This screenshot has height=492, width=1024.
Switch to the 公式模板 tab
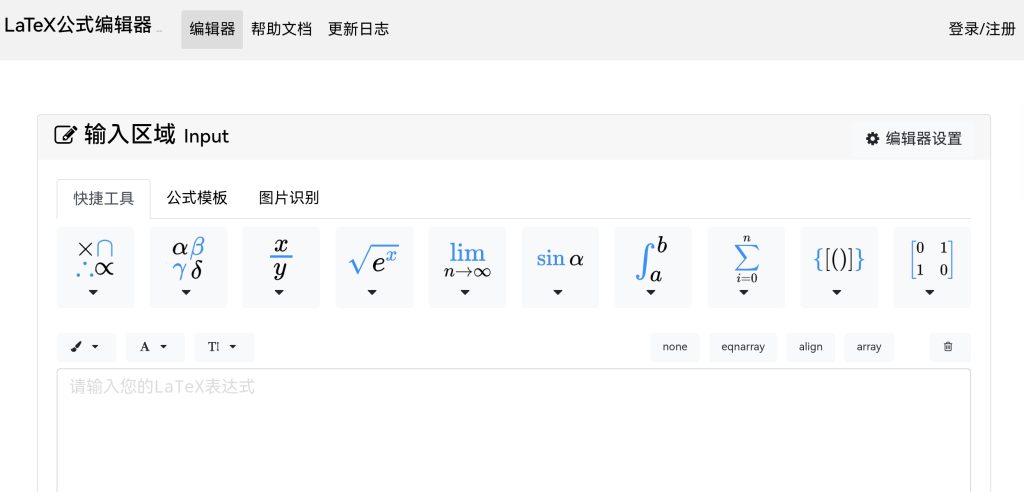(x=197, y=198)
